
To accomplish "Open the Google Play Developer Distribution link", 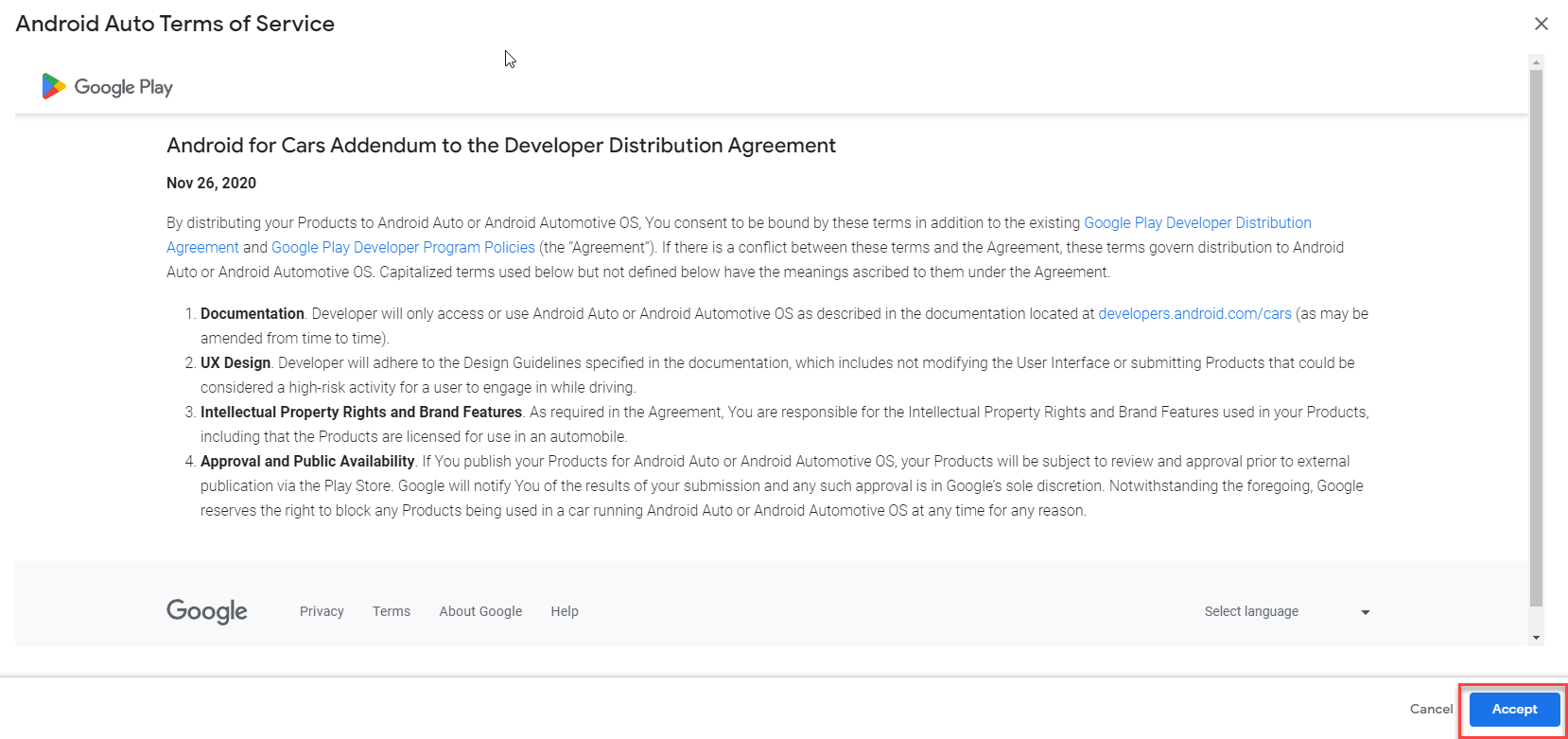I will click(1196, 222).
